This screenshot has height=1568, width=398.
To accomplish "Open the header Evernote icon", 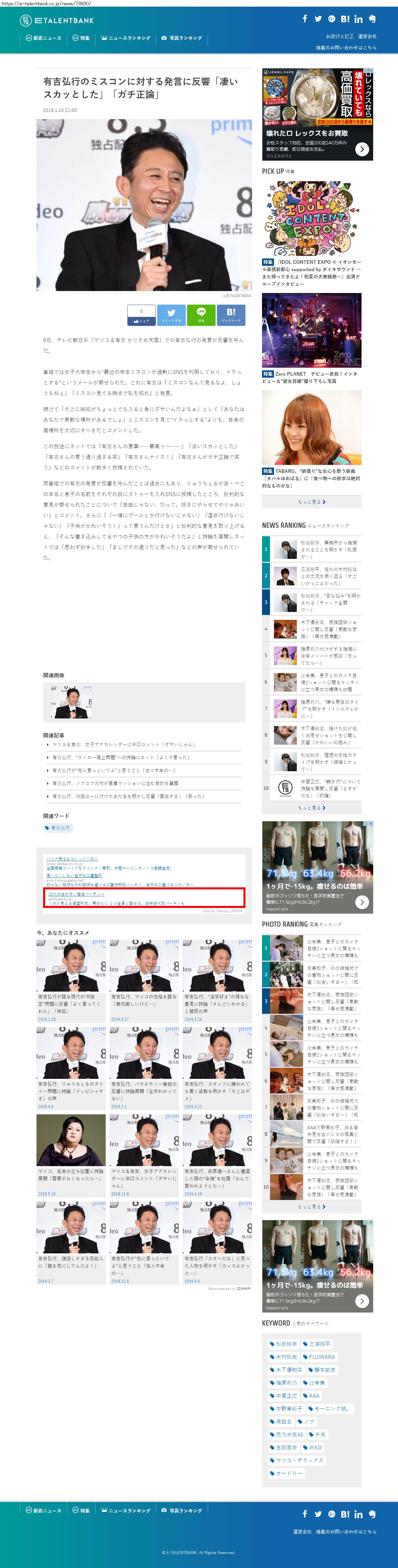I will coord(372,19).
